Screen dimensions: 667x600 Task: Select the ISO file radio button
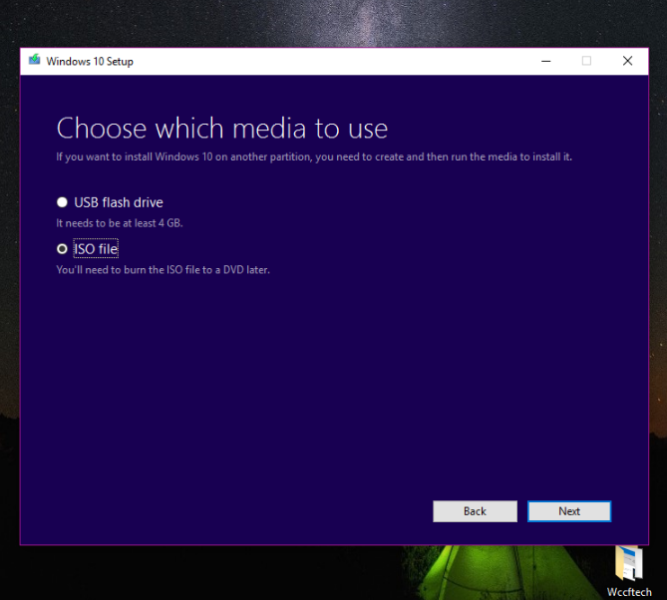[62, 249]
